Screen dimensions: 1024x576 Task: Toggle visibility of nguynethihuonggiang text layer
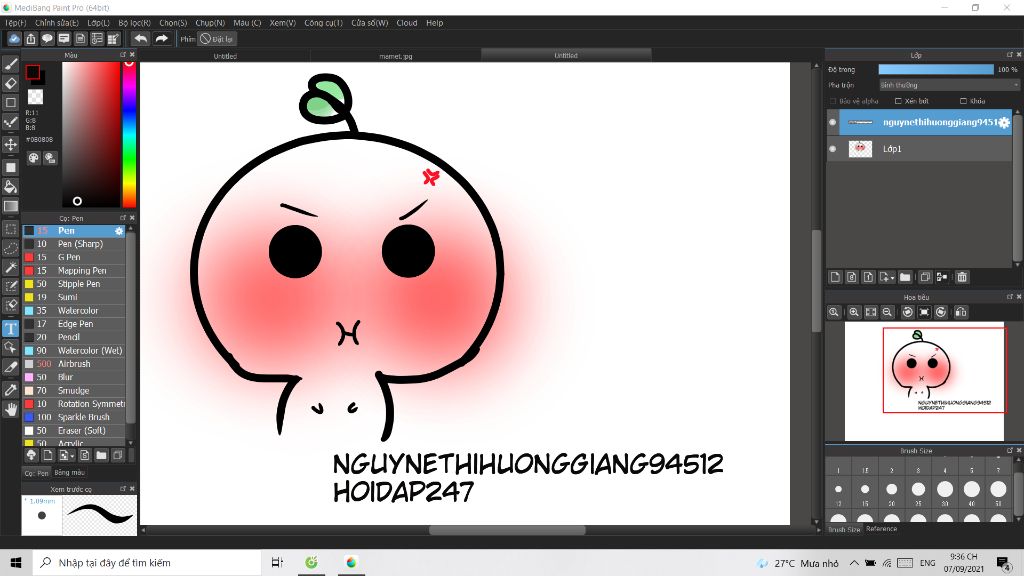pyautogui.click(x=833, y=122)
